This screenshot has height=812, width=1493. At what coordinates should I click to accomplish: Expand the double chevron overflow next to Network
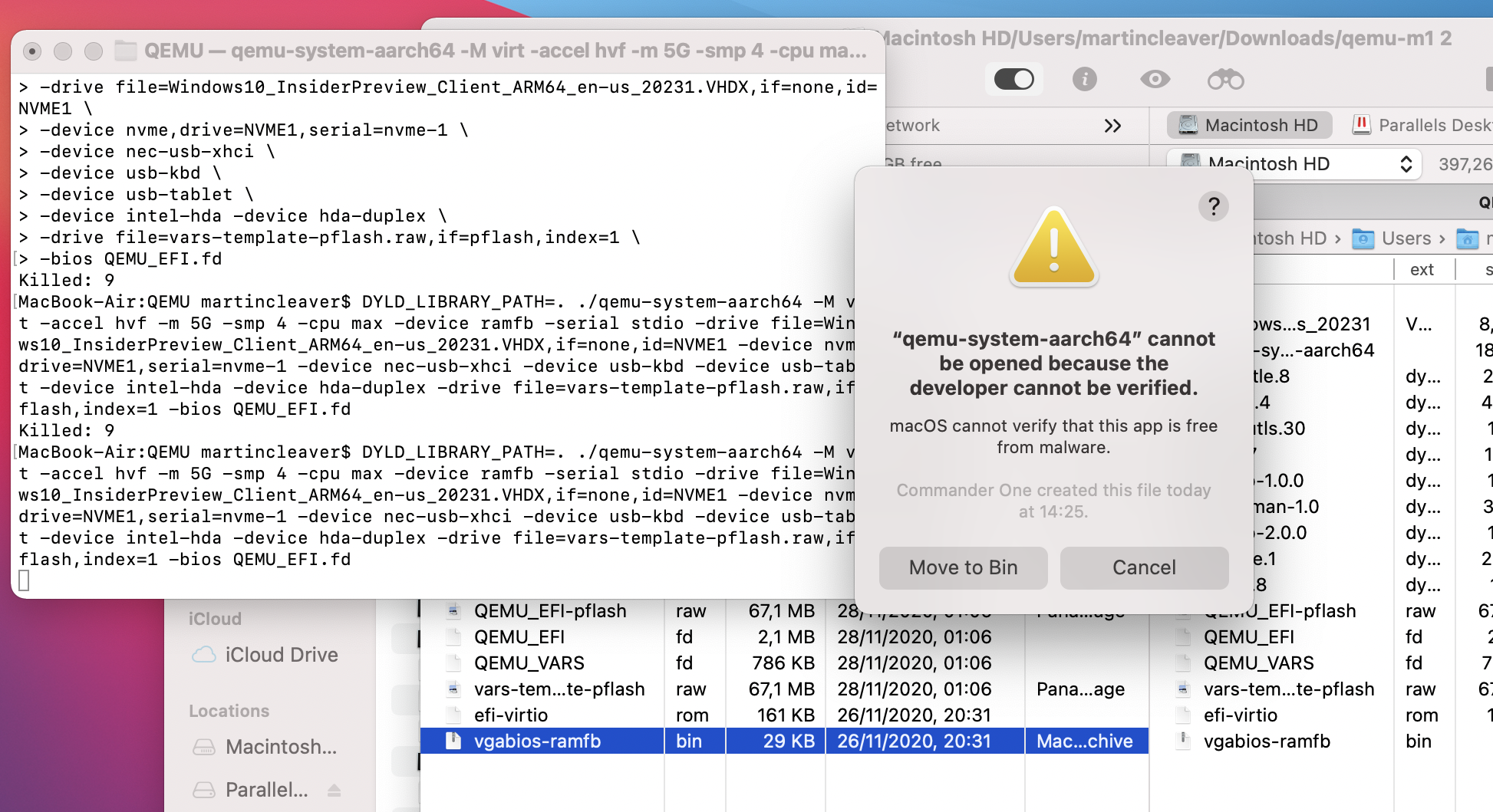coord(1112,126)
